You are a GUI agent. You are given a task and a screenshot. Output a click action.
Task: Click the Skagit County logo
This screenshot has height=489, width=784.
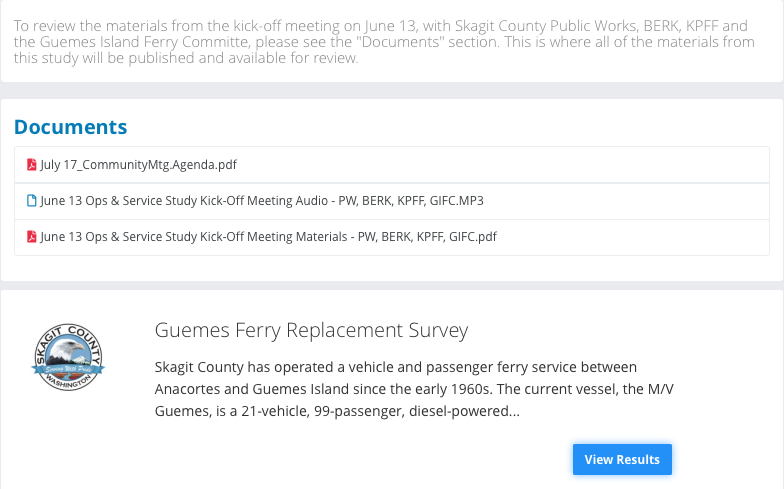[x=68, y=360]
